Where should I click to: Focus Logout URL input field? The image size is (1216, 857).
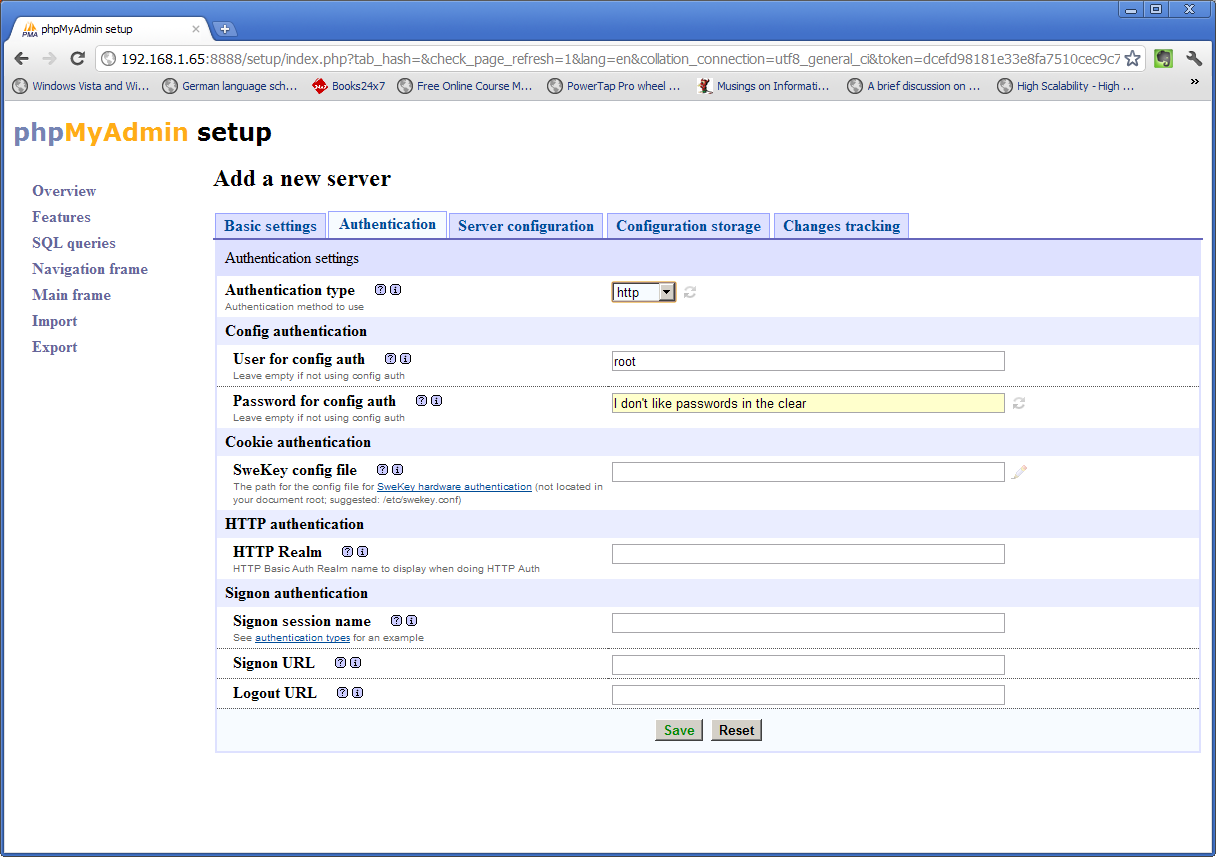808,695
